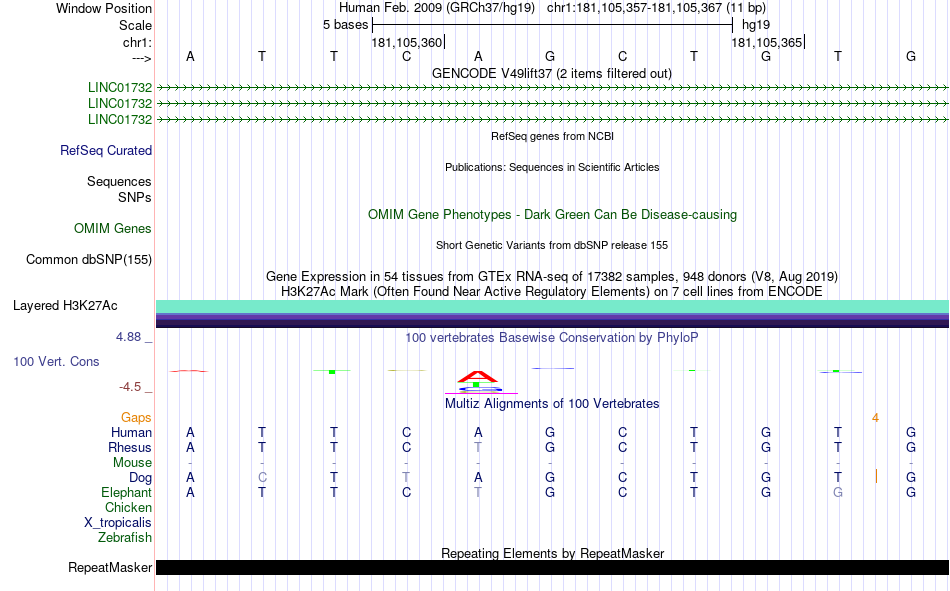Click Publications: Sequences in Scientific Articles title
The width and height of the screenshot is (950, 591).
(552, 167)
